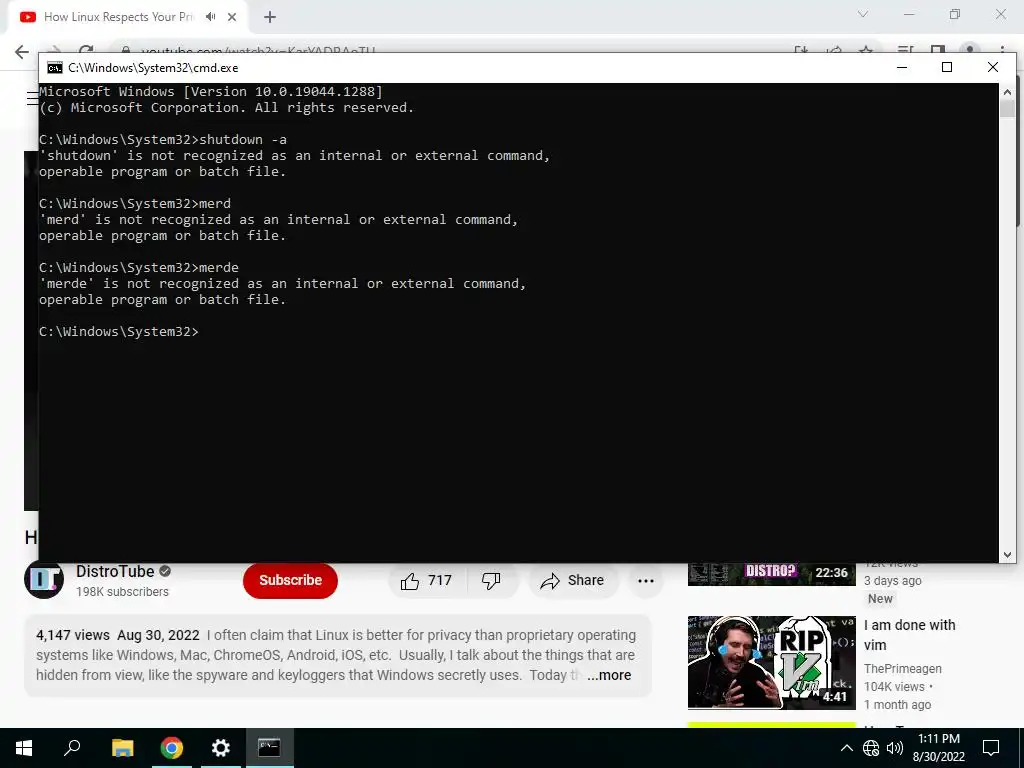Close the YouTube browser tab
Screen dimensions: 1024x768
click(x=232, y=17)
